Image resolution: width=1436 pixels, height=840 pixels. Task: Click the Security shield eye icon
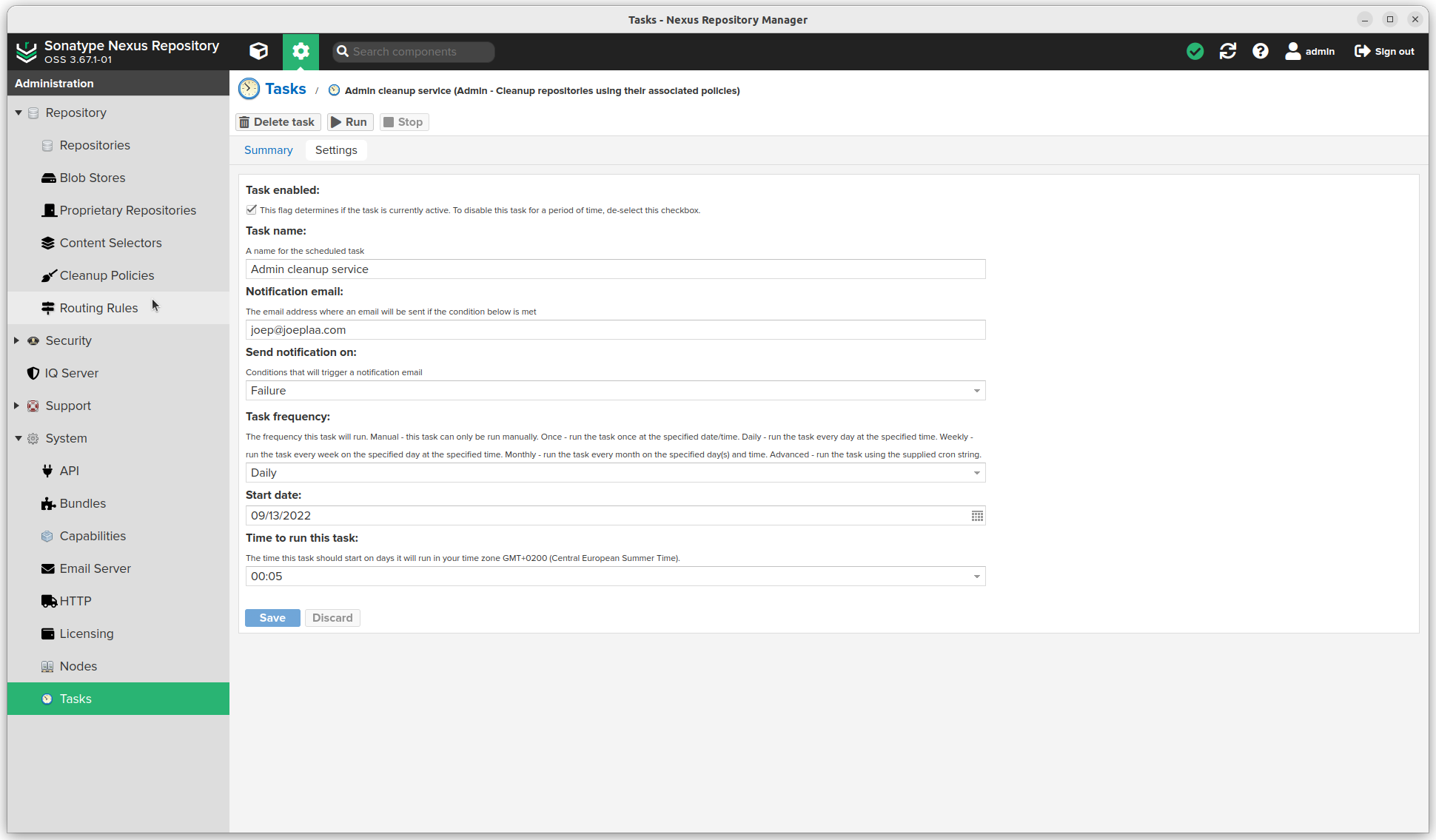tap(33, 340)
